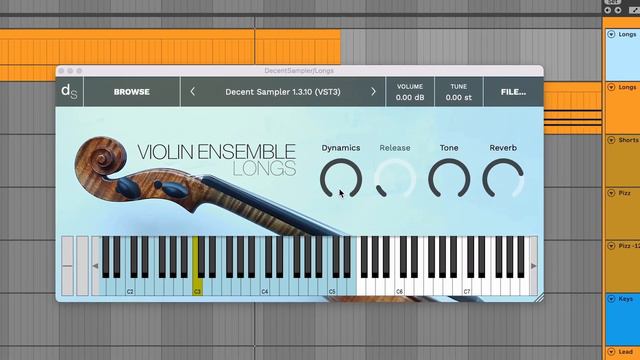Shift keyboard range down with left arrow

tap(96, 266)
